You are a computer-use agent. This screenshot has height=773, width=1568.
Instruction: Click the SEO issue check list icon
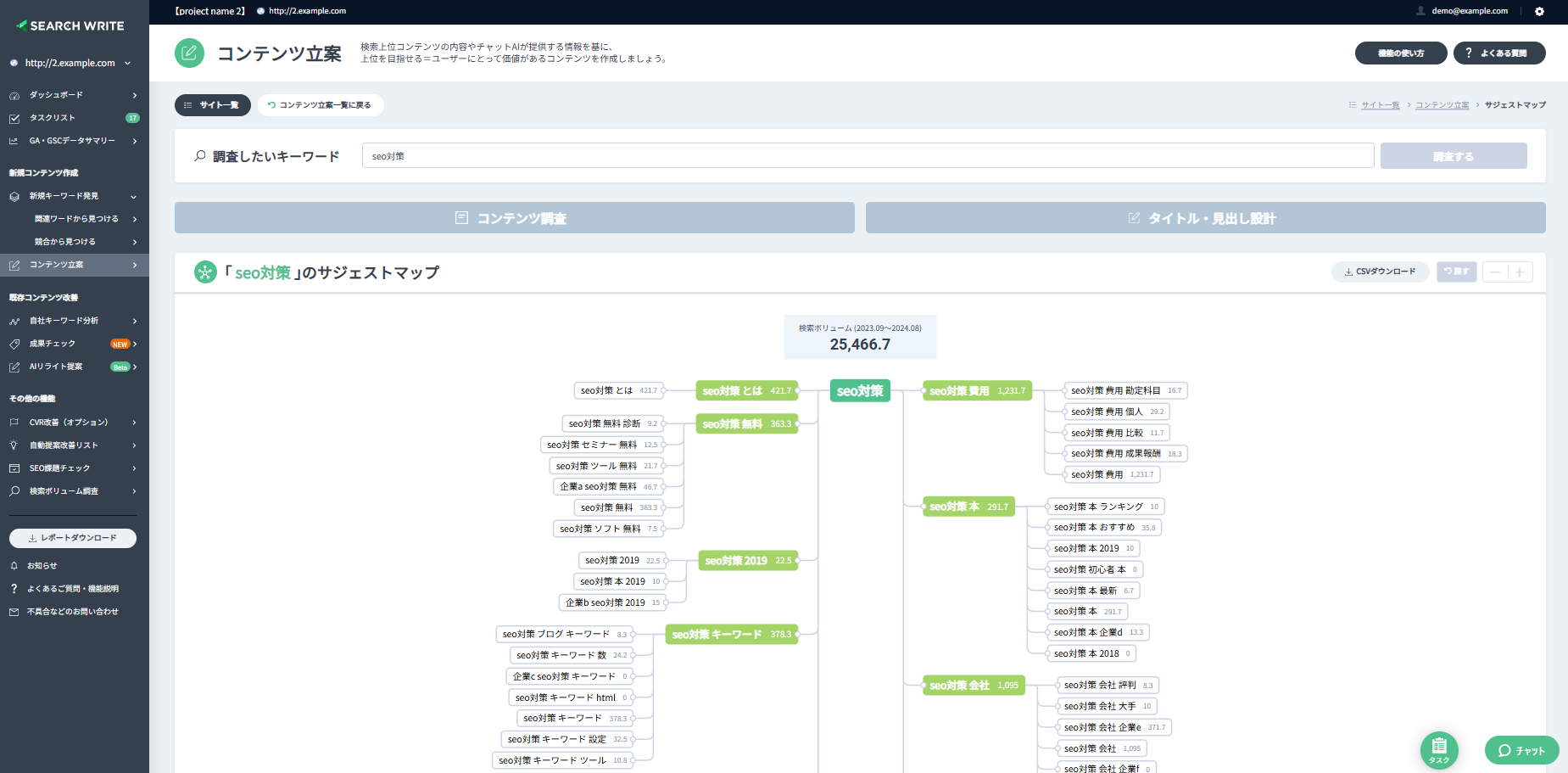tap(14, 468)
